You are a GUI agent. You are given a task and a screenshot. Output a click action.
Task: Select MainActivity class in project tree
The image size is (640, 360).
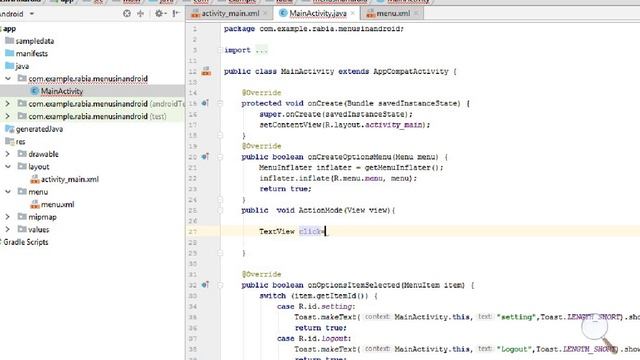[x=62, y=91]
